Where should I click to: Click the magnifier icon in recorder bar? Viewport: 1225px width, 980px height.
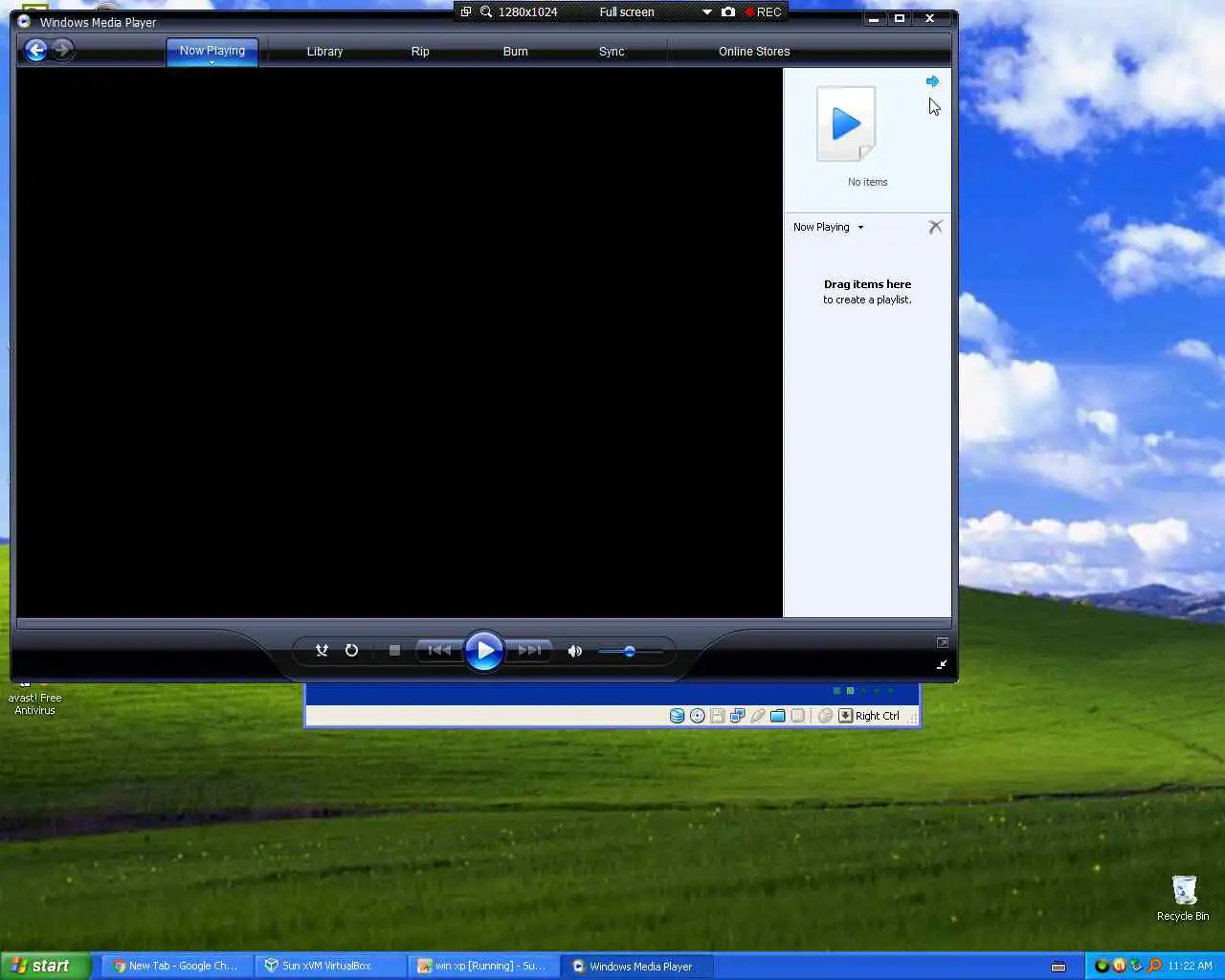pyautogui.click(x=486, y=11)
